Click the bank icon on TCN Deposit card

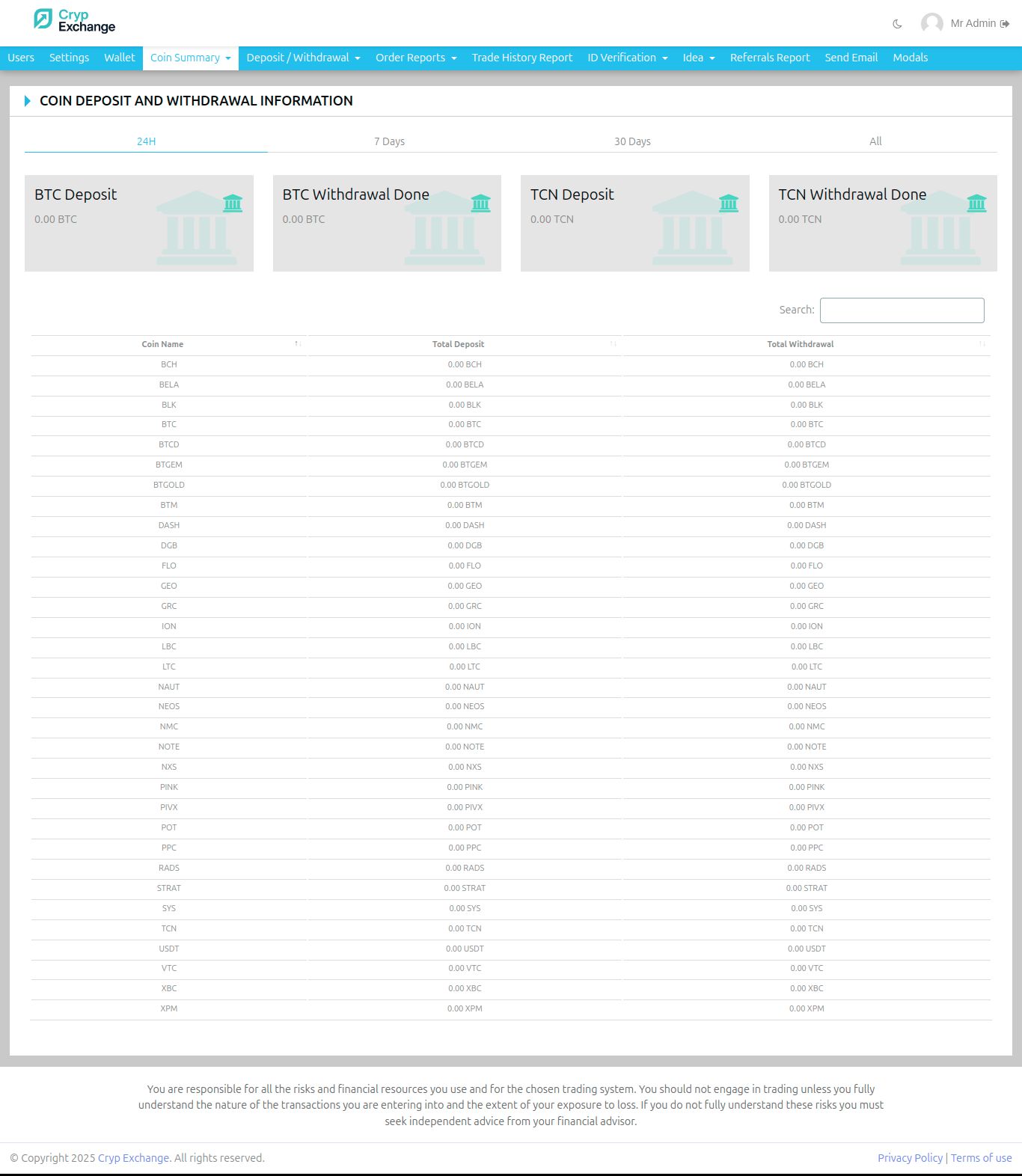[x=729, y=203]
